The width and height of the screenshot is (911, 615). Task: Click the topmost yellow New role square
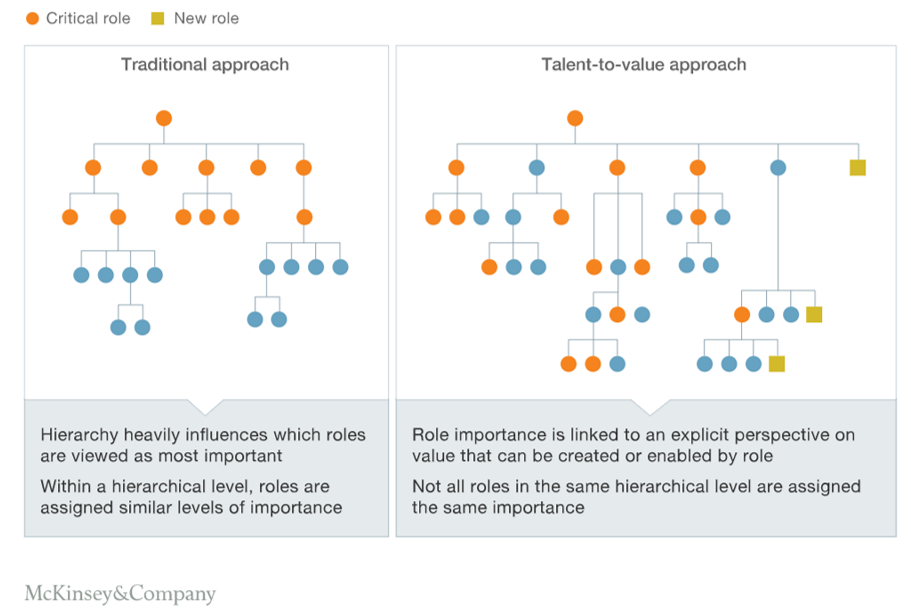[x=857, y=167]
